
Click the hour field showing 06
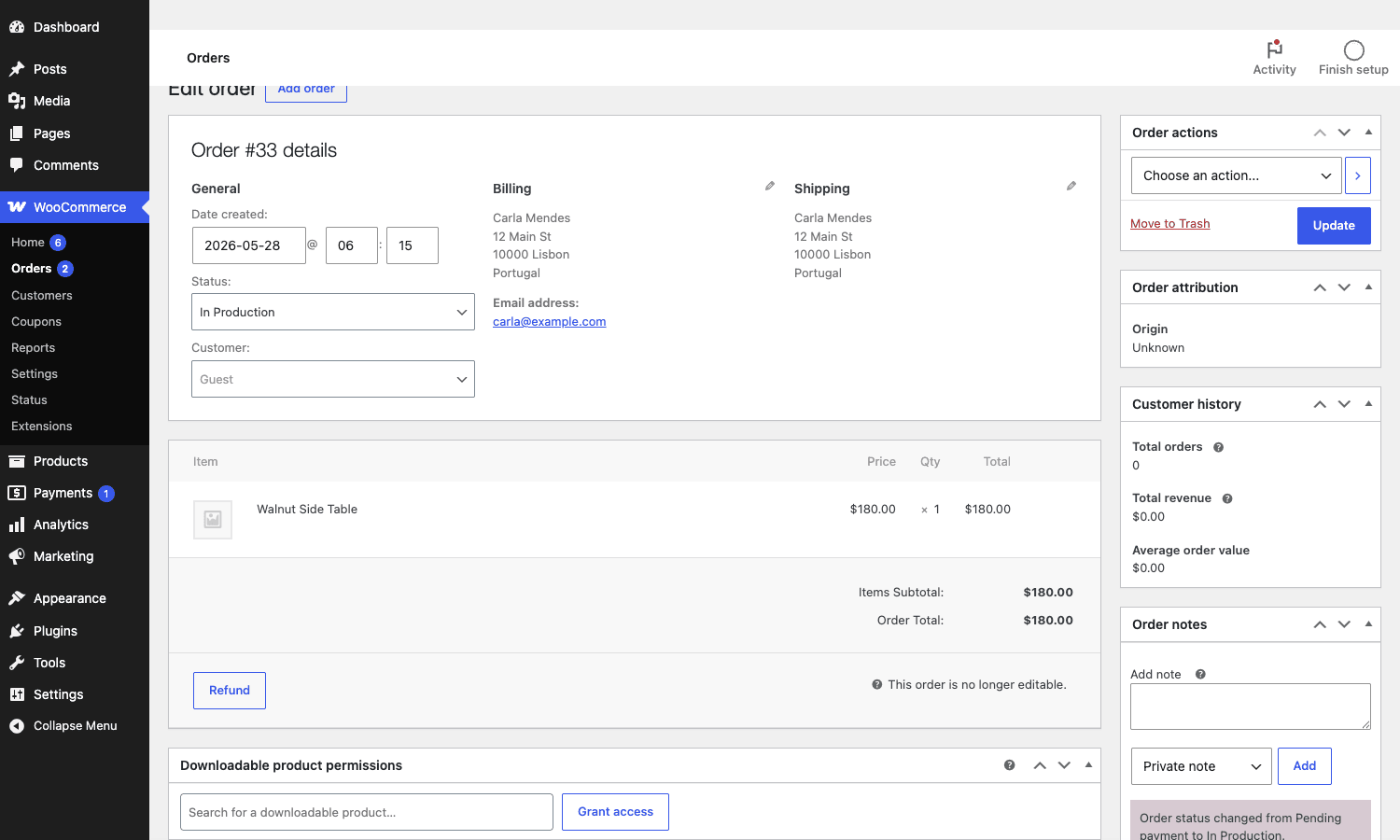pos(352,245)
